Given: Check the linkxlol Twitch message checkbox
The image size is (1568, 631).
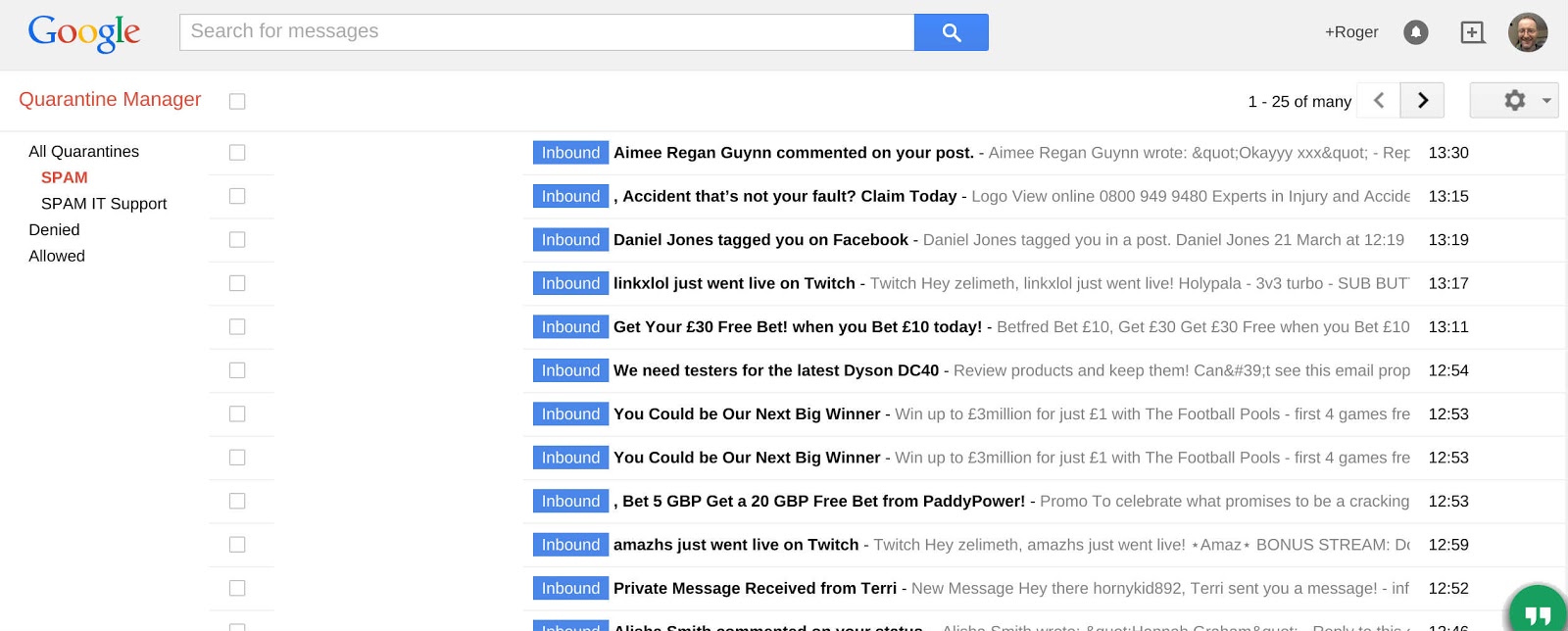Looking at the screenshot, I should point(237,283).
